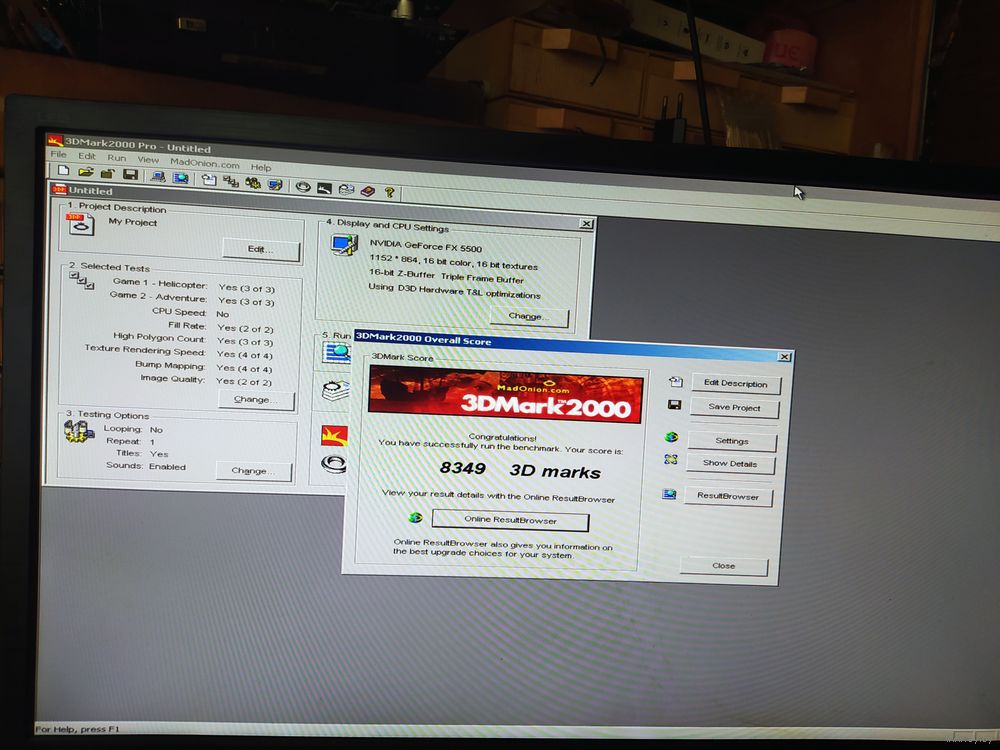Click the Game 1 - Helicopter row
This screenshot has height=750, width=1000.
click(193, 285)
